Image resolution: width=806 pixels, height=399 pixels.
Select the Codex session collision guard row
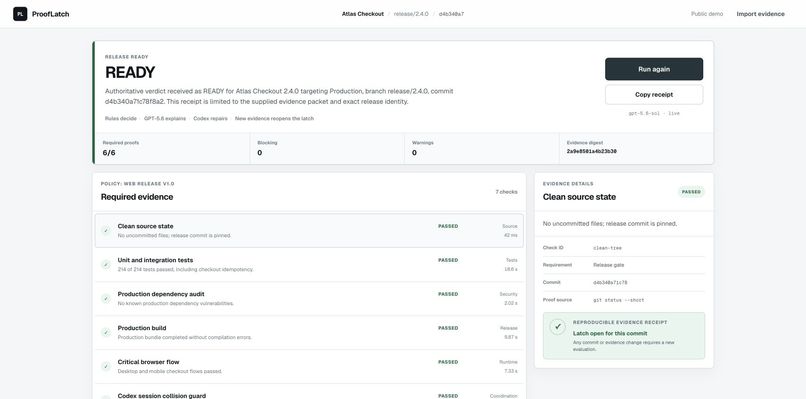(309, 392)
